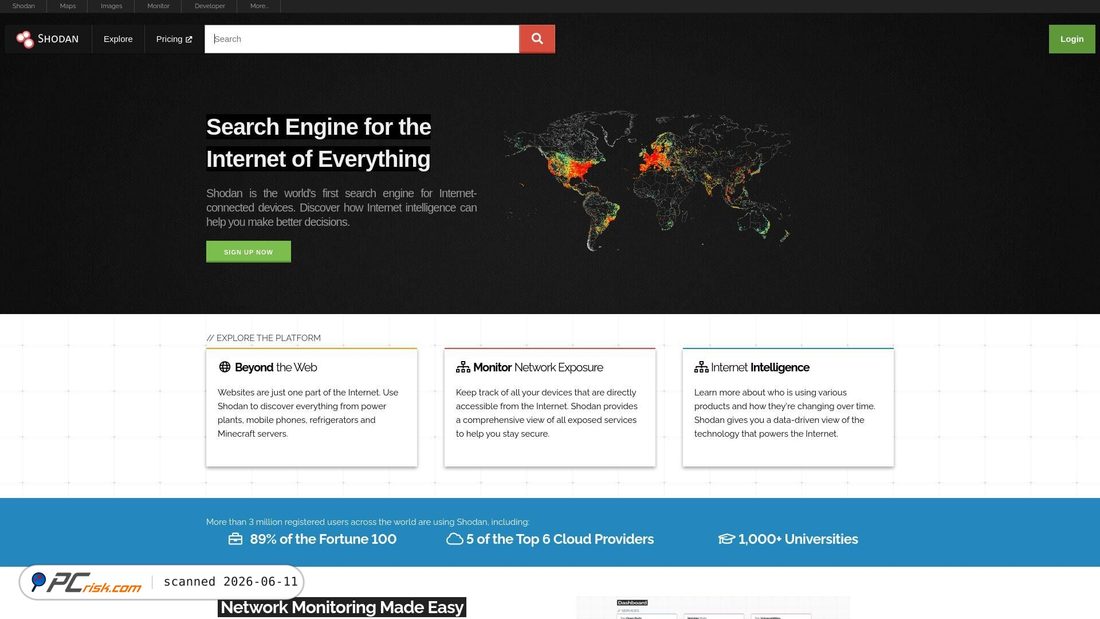Open the Pricing navigation link
The height and width of the screenshot is (619, 1100).
[173, 39]
